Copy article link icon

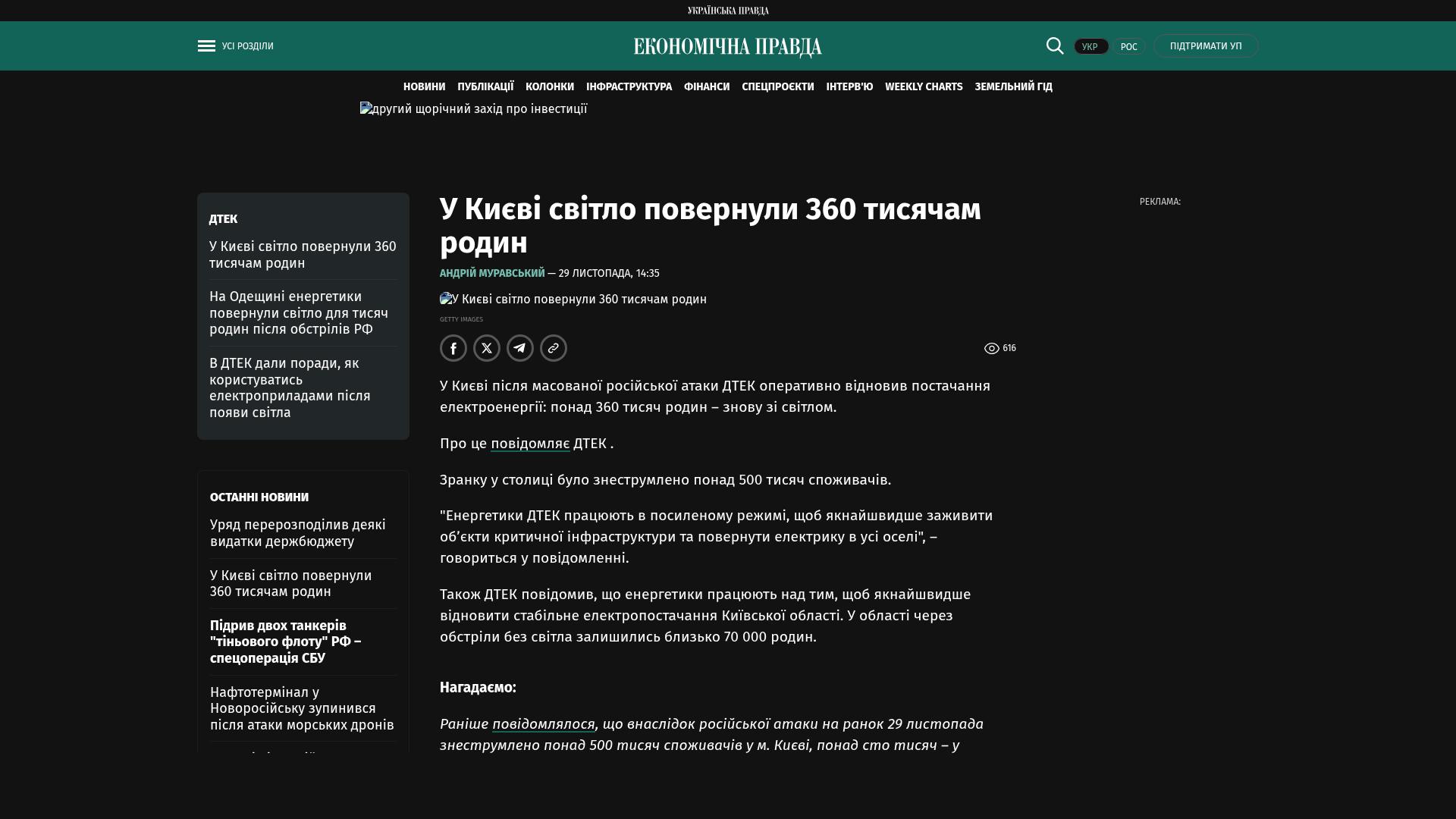(554, 348)
